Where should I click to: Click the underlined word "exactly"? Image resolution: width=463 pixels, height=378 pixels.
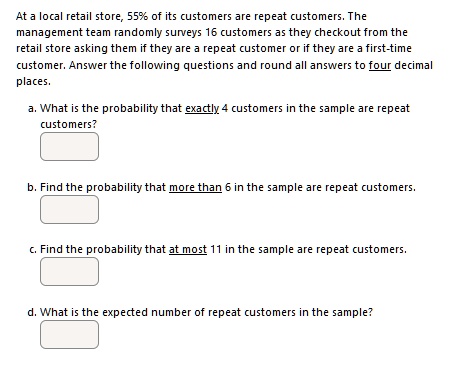(x=202, y=109)
